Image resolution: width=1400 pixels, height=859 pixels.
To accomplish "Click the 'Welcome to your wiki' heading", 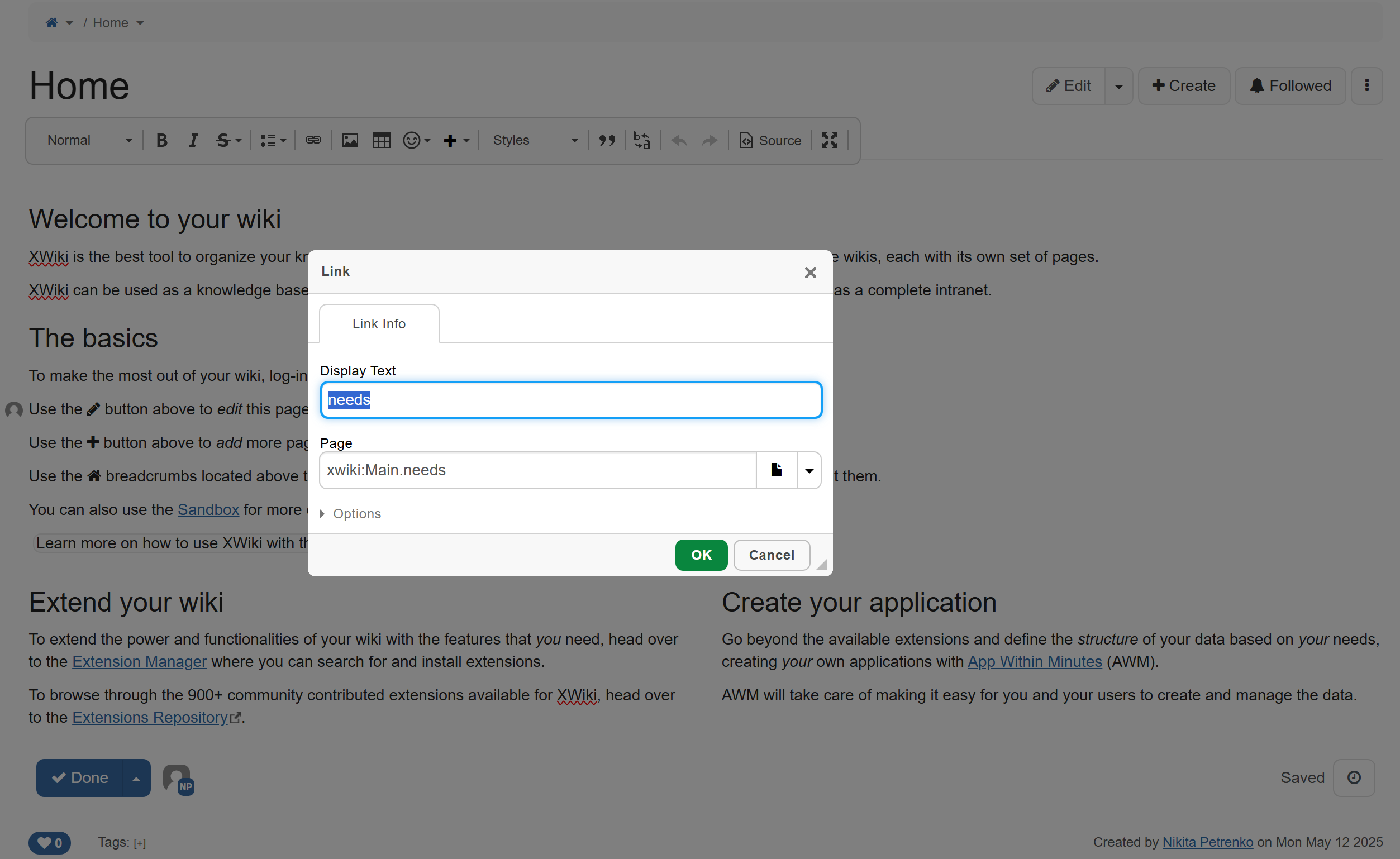I will click(155, 219).
